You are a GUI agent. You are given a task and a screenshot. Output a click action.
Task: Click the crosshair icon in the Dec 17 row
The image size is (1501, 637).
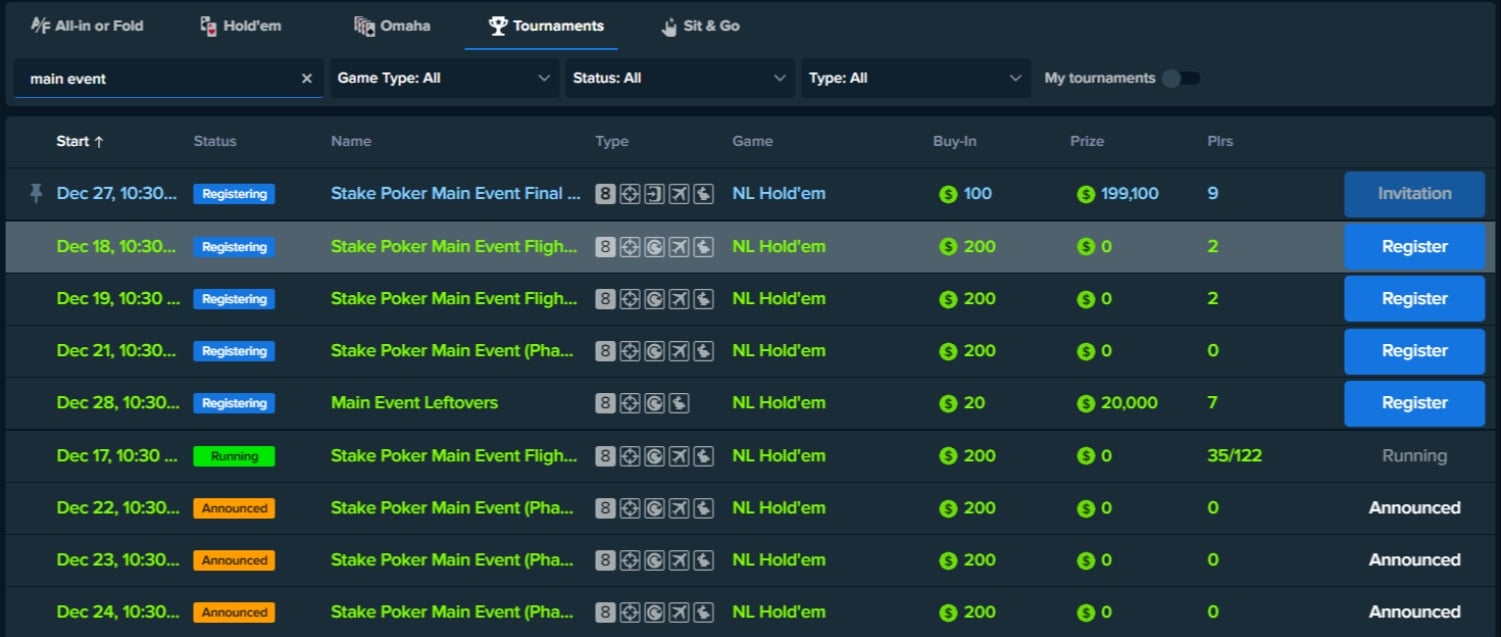[x=630, y=456]
